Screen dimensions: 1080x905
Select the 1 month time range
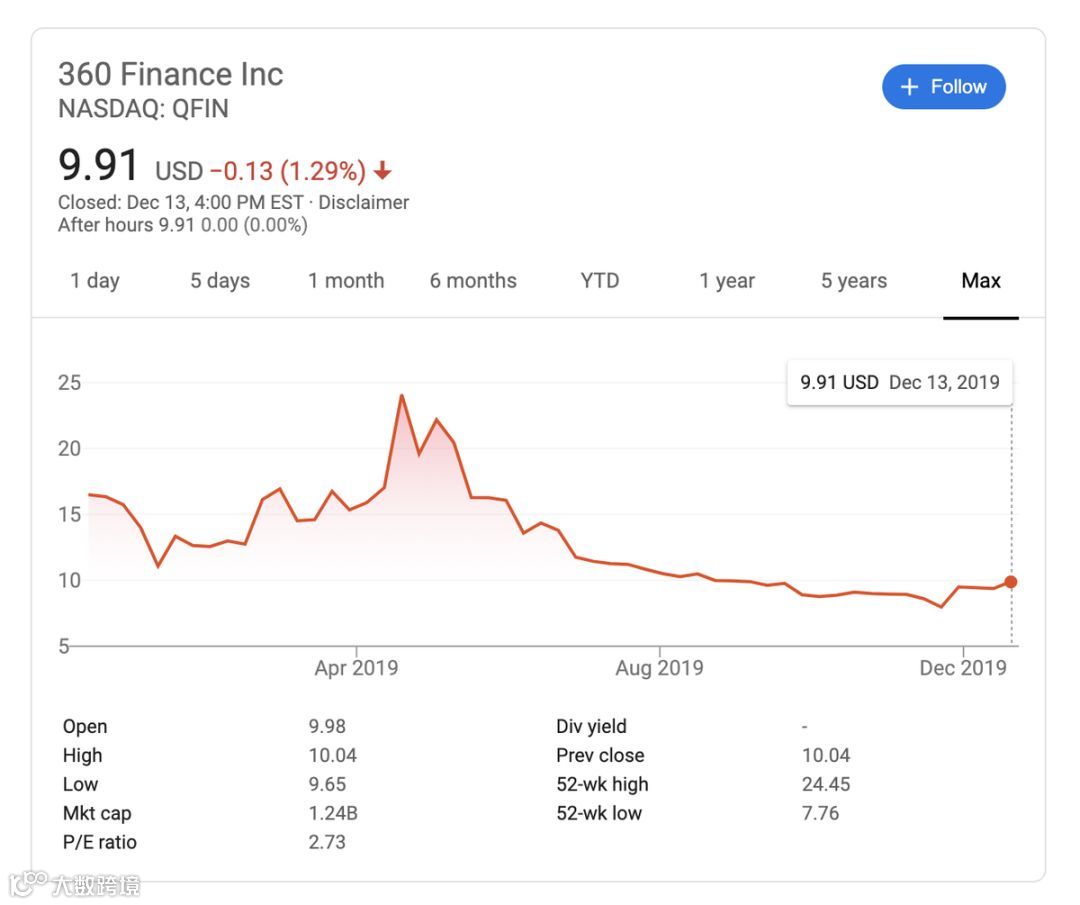pos(346,281)
